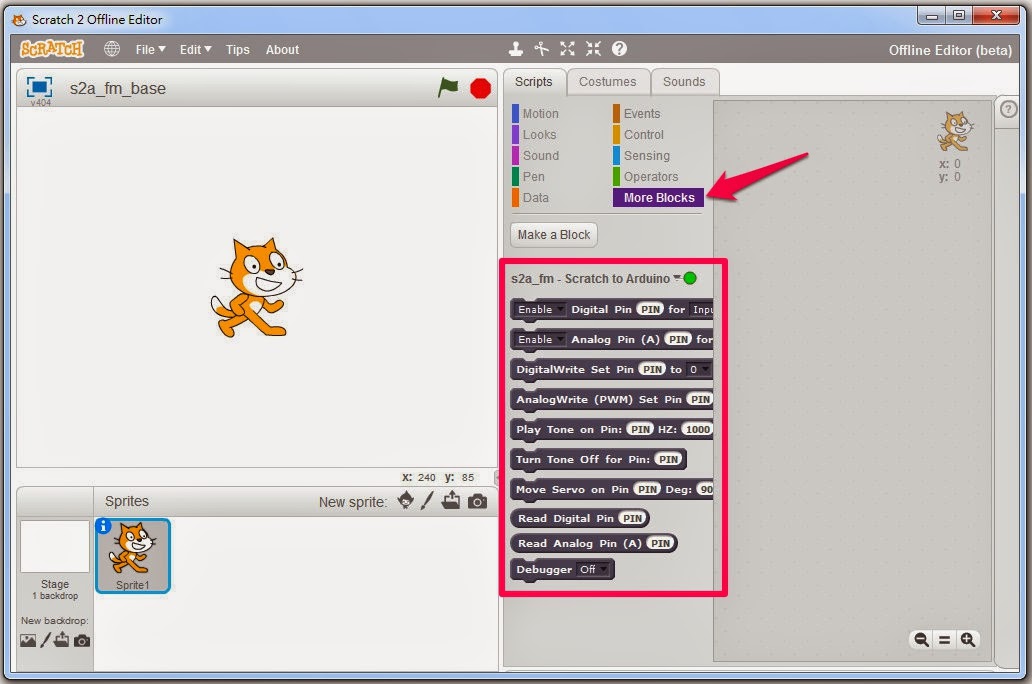1032x684 pixels.
Task: Click the cat sprite on stage
Action: pyautogui.click(x=257, y=288)
